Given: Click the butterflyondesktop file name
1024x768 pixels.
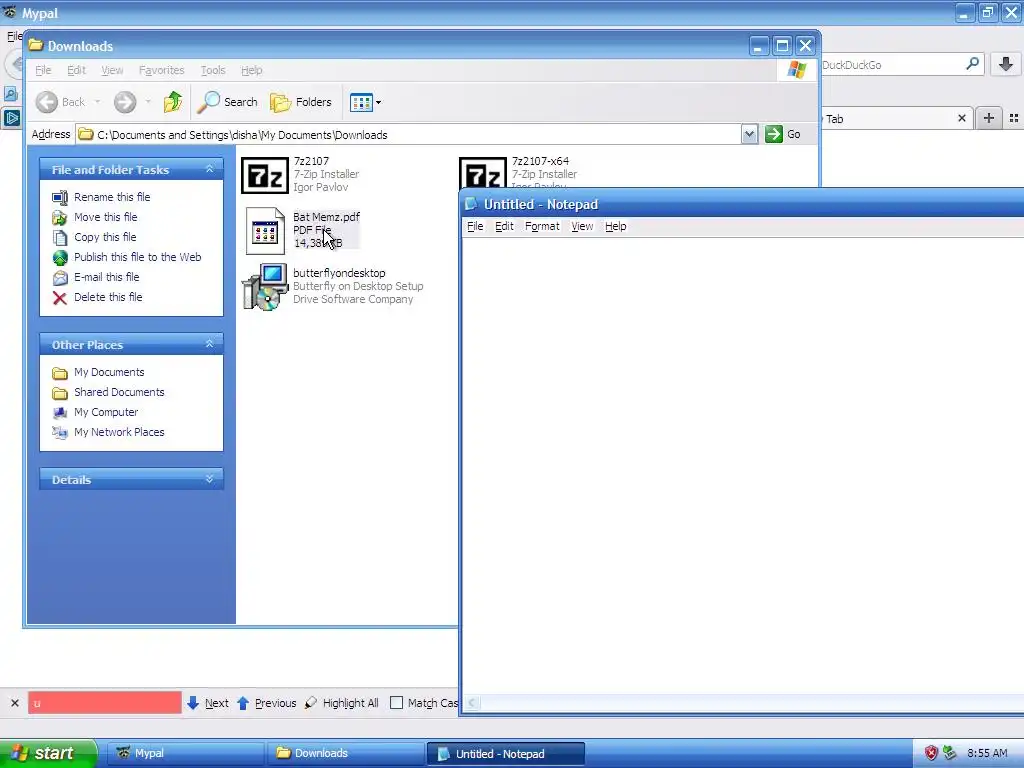Looking at the screenshot, I should pyautogui.click(x=339, y=273).
